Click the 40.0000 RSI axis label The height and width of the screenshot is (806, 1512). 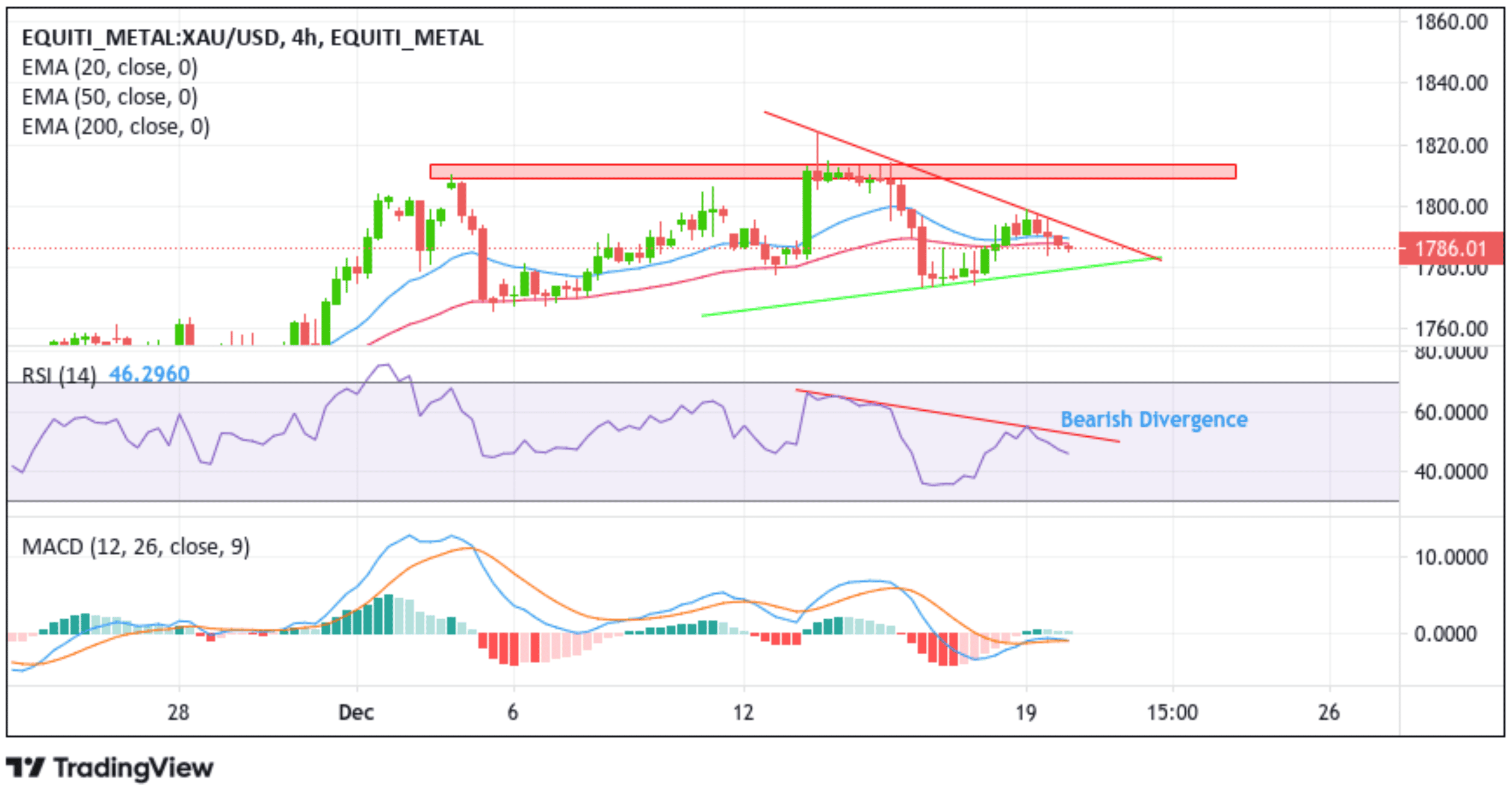(1451, 472)
